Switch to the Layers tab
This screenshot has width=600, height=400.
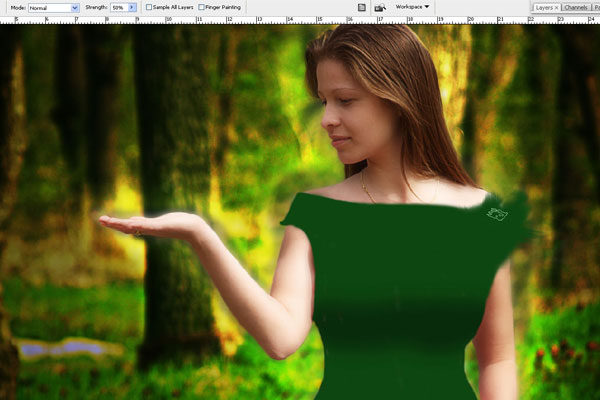[543, 7]
